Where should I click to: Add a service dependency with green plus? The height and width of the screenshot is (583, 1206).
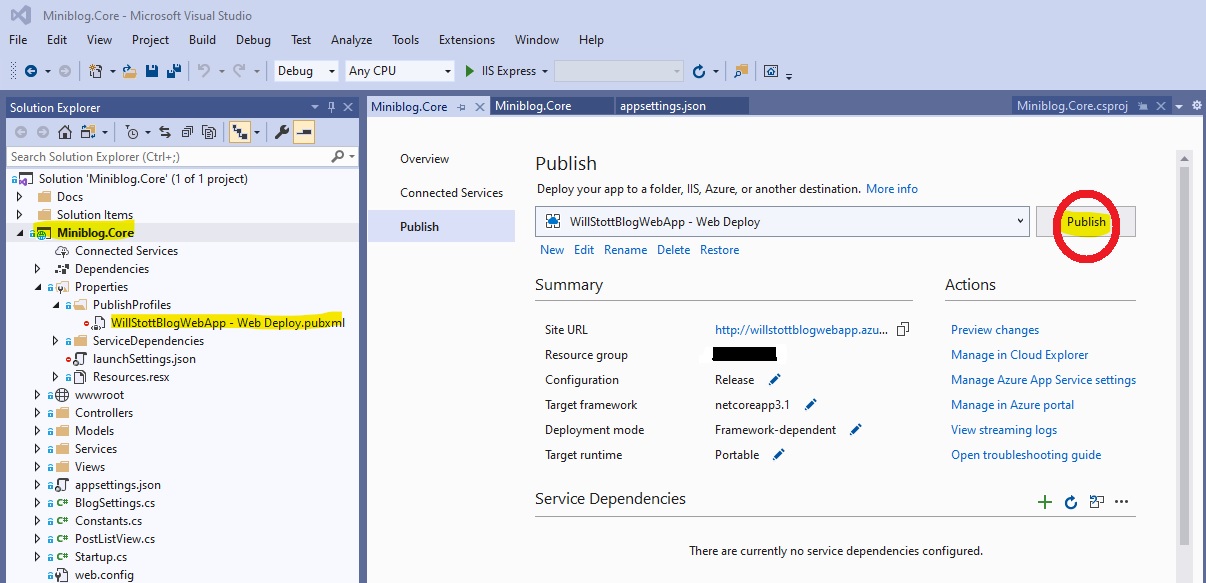pos(1045,502)
